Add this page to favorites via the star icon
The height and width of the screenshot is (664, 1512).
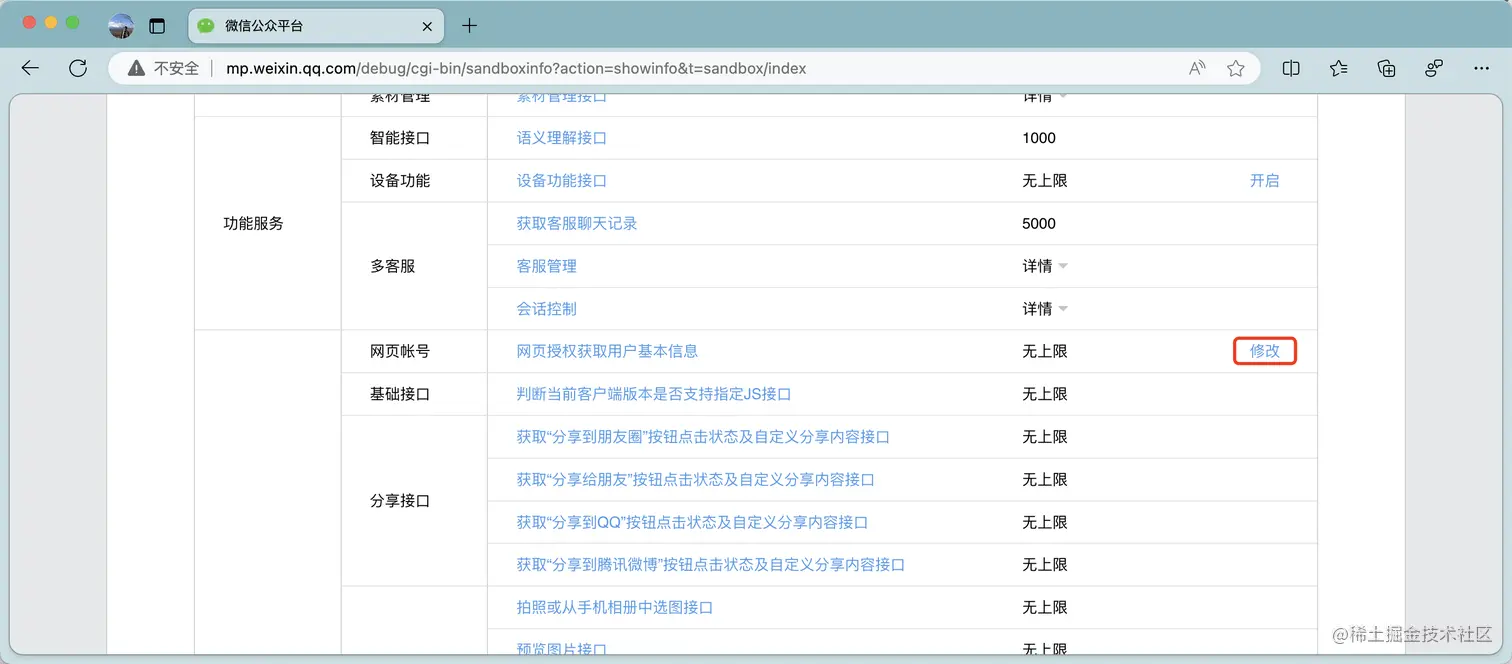coord(1235,68)
